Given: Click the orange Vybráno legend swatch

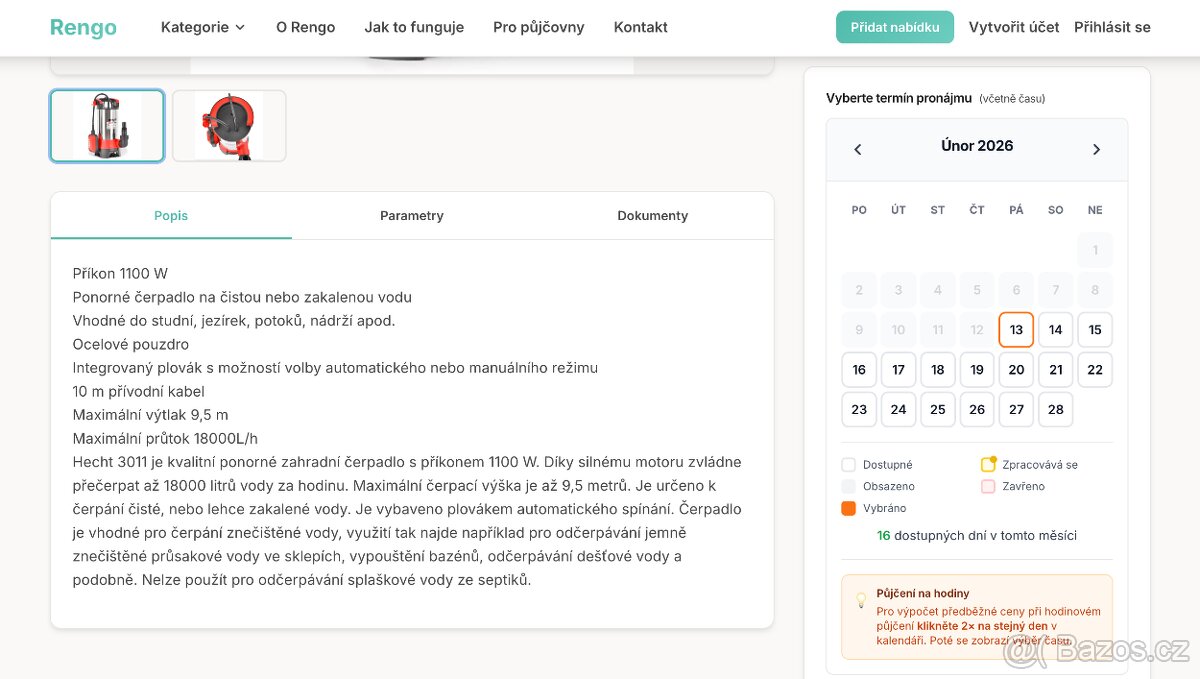Looking at the screenshot, I should (849, 508).
